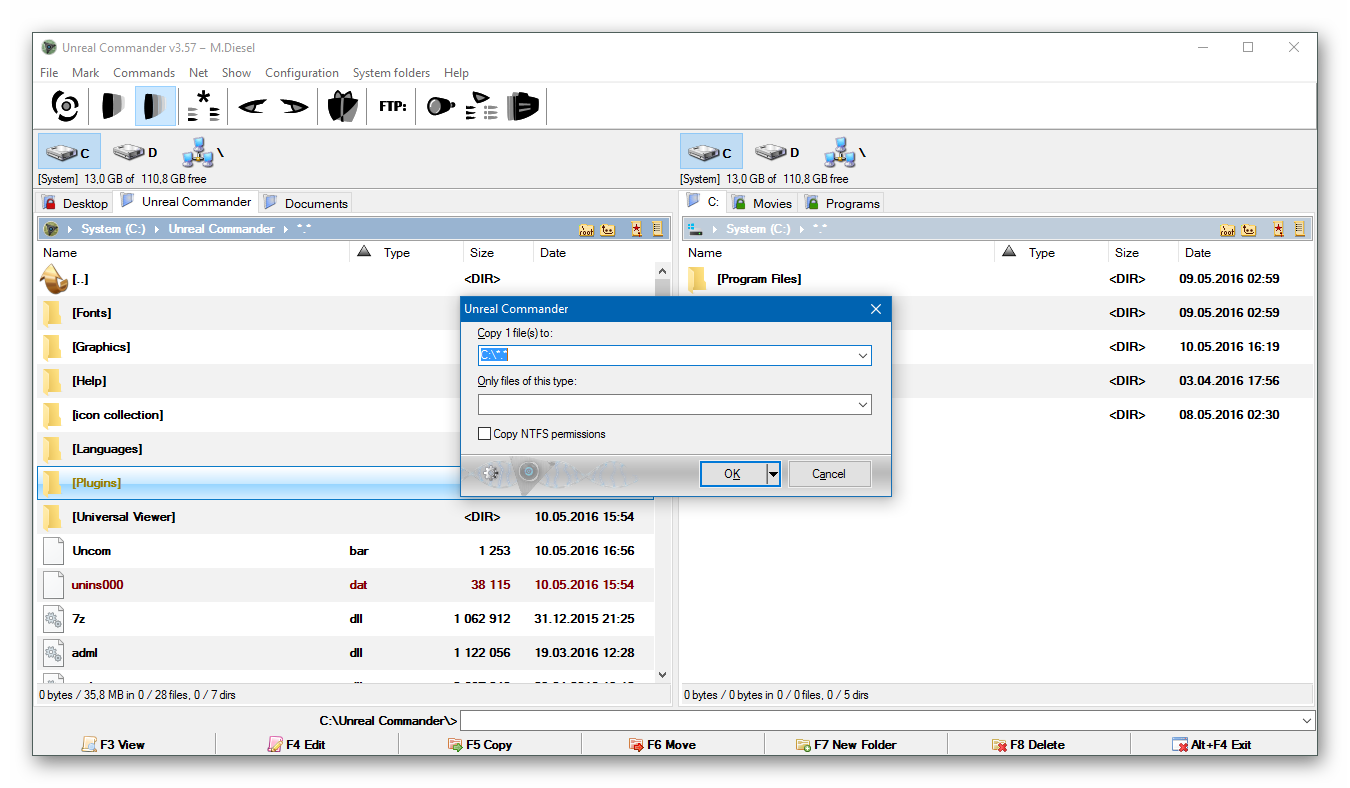The image size is (1350, 788).
Task: Select the unins000 file row
Action: 346,585
